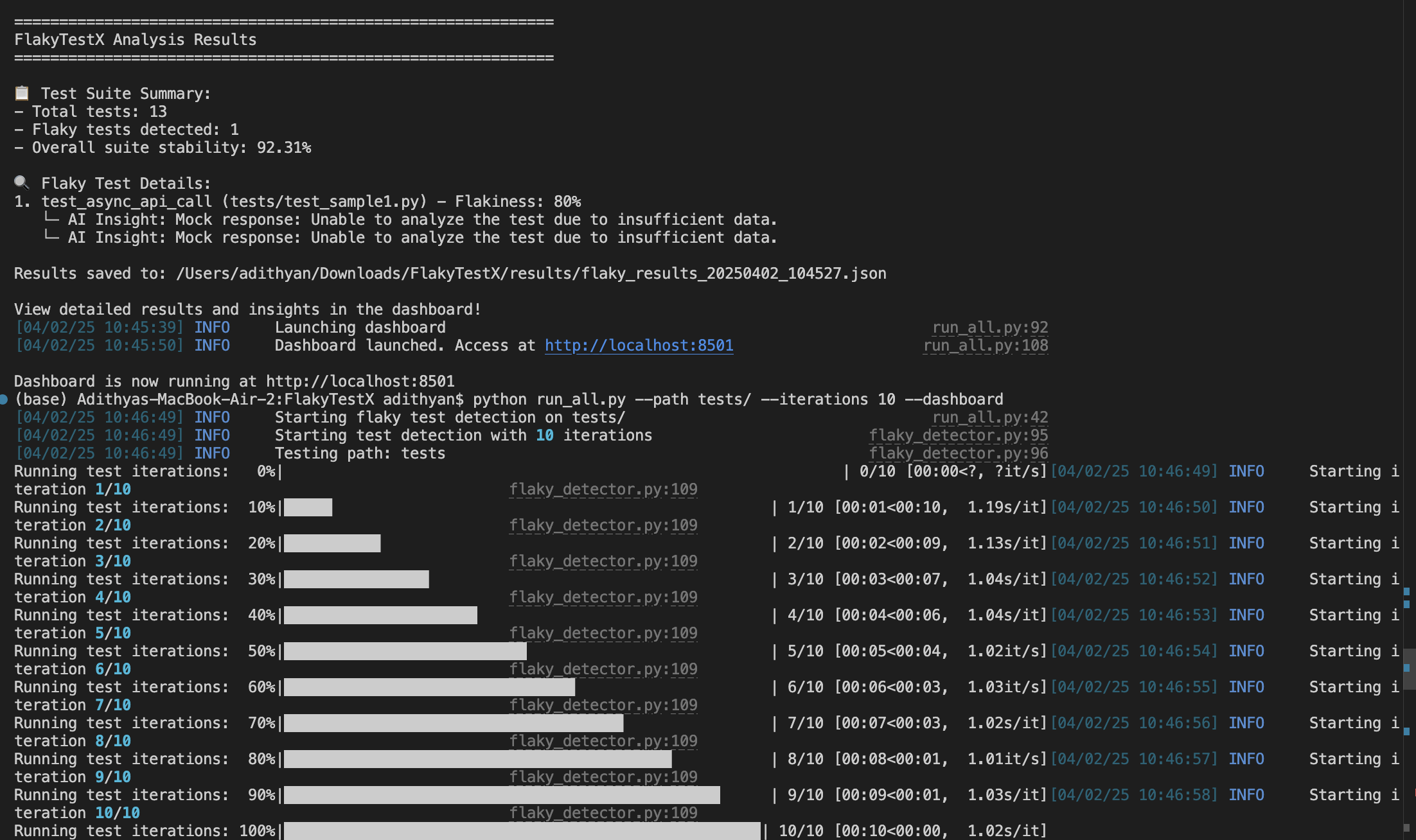Click the 10% progress bar fill
Screen dimensions: 1416x840
(x=308, y=507)
